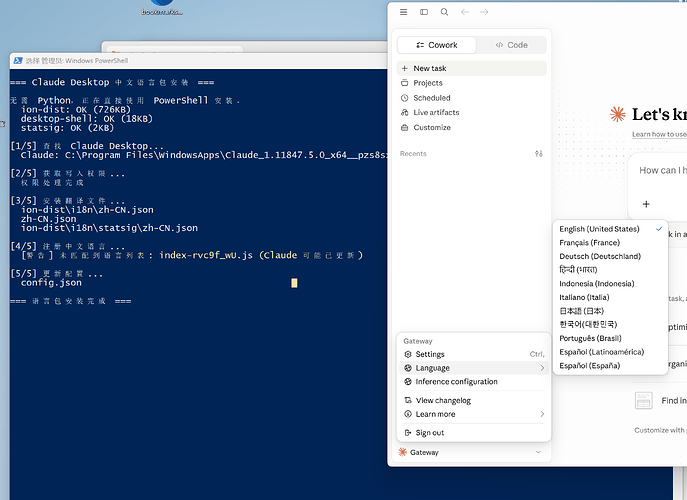Click the Customize briefcase icon
The image size is (687, 500).
[404, 128]
